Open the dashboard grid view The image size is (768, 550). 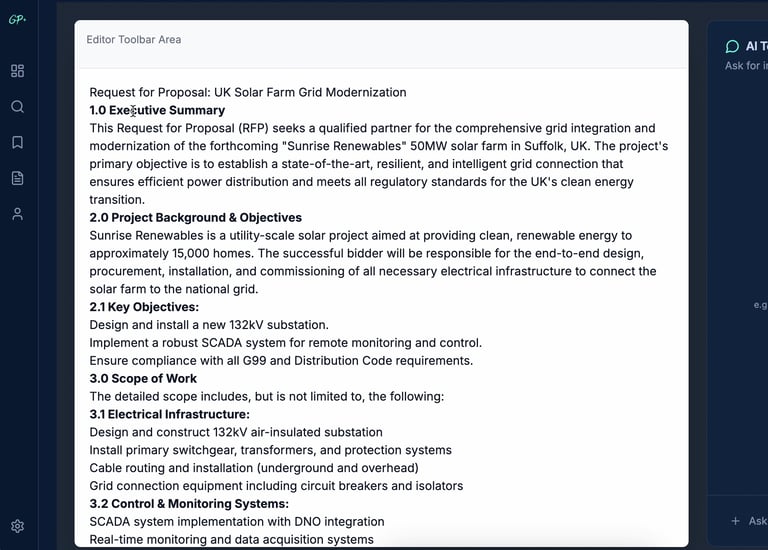point(17,71)
